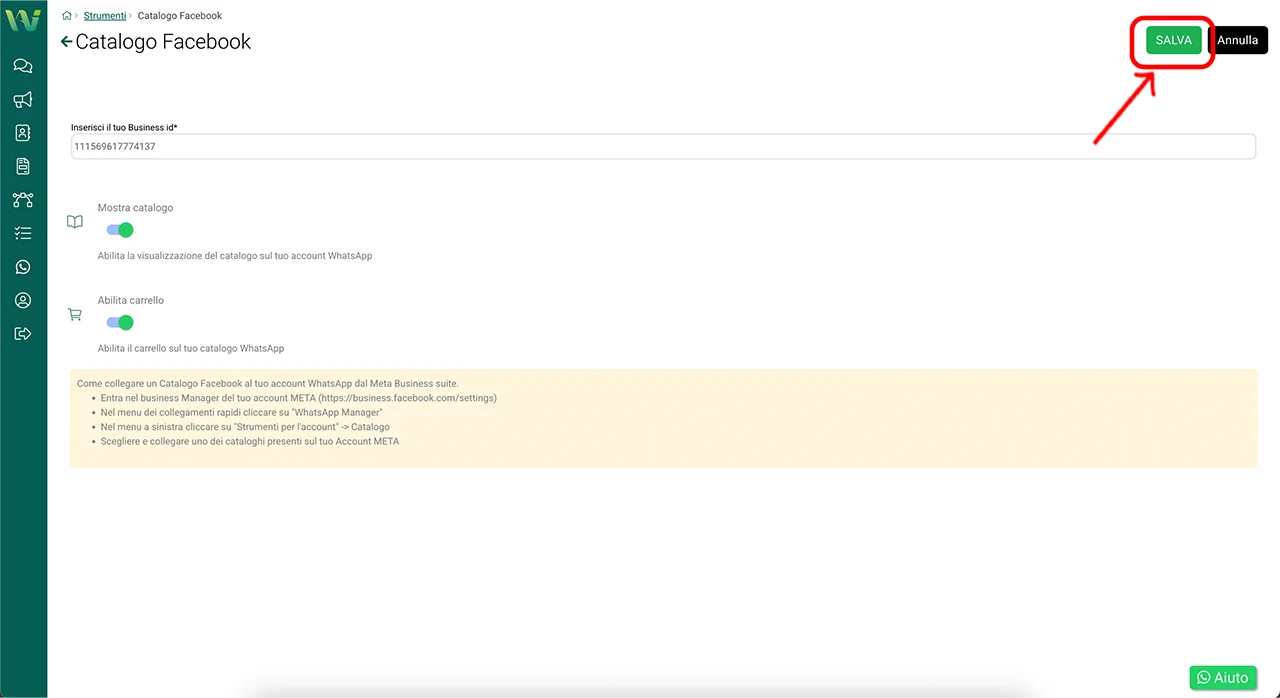The image size is (1280, 698).
Task: Open the WhatsApp sidebar icon
Action: click(23, 267)
